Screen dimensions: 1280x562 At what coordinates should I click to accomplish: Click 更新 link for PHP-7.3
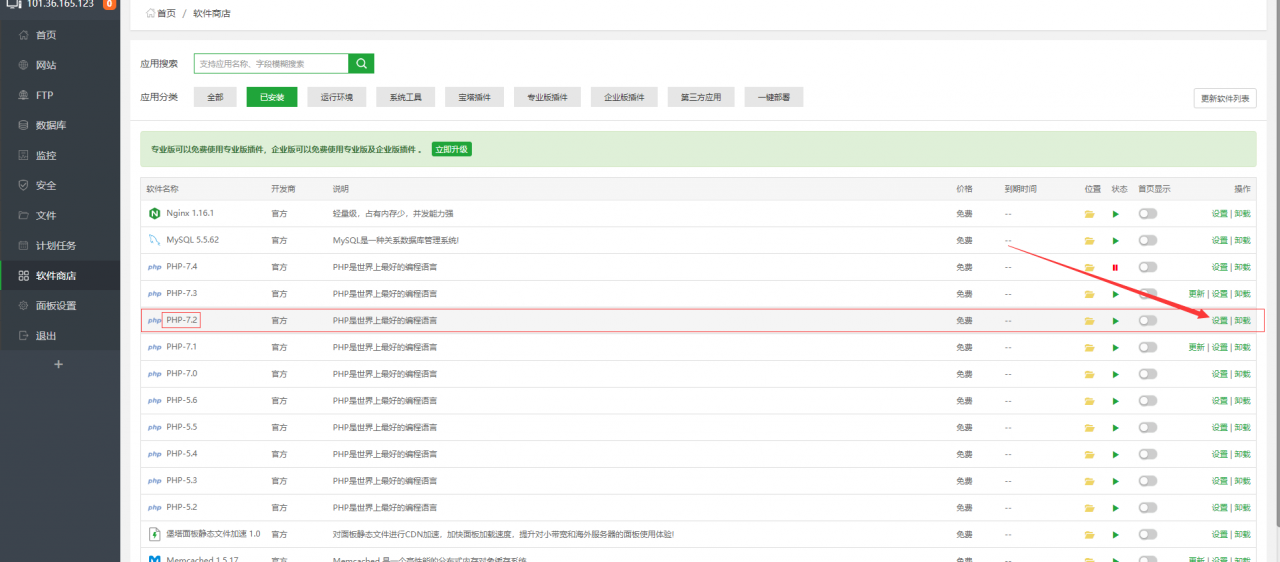point(1196,294)
